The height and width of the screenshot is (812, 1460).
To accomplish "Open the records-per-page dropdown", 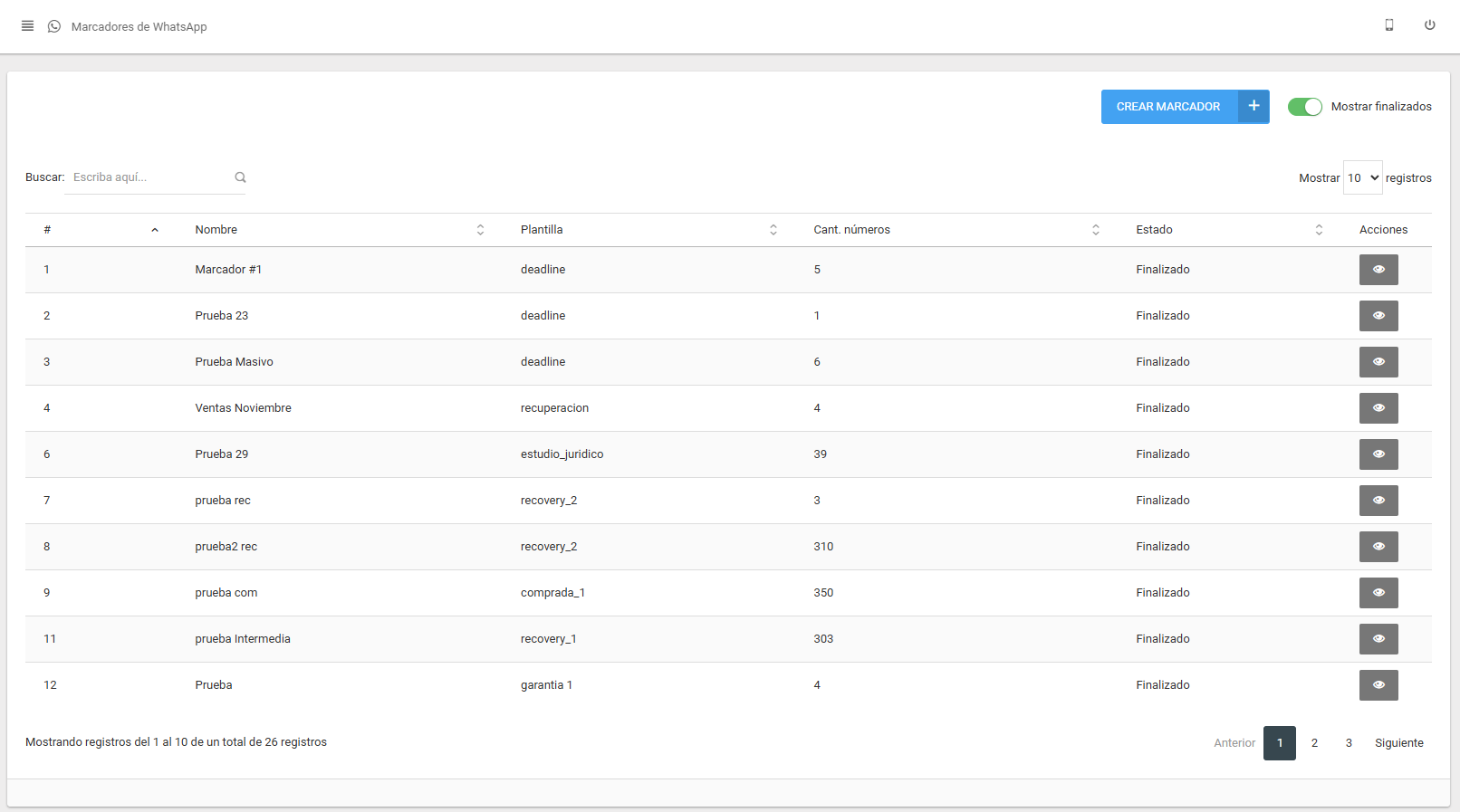I will click(x=1362, y=178).
